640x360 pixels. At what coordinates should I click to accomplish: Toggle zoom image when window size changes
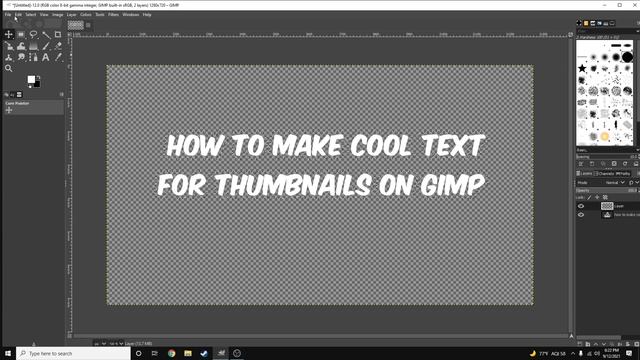pyautogui.click(x=571, y=35)
